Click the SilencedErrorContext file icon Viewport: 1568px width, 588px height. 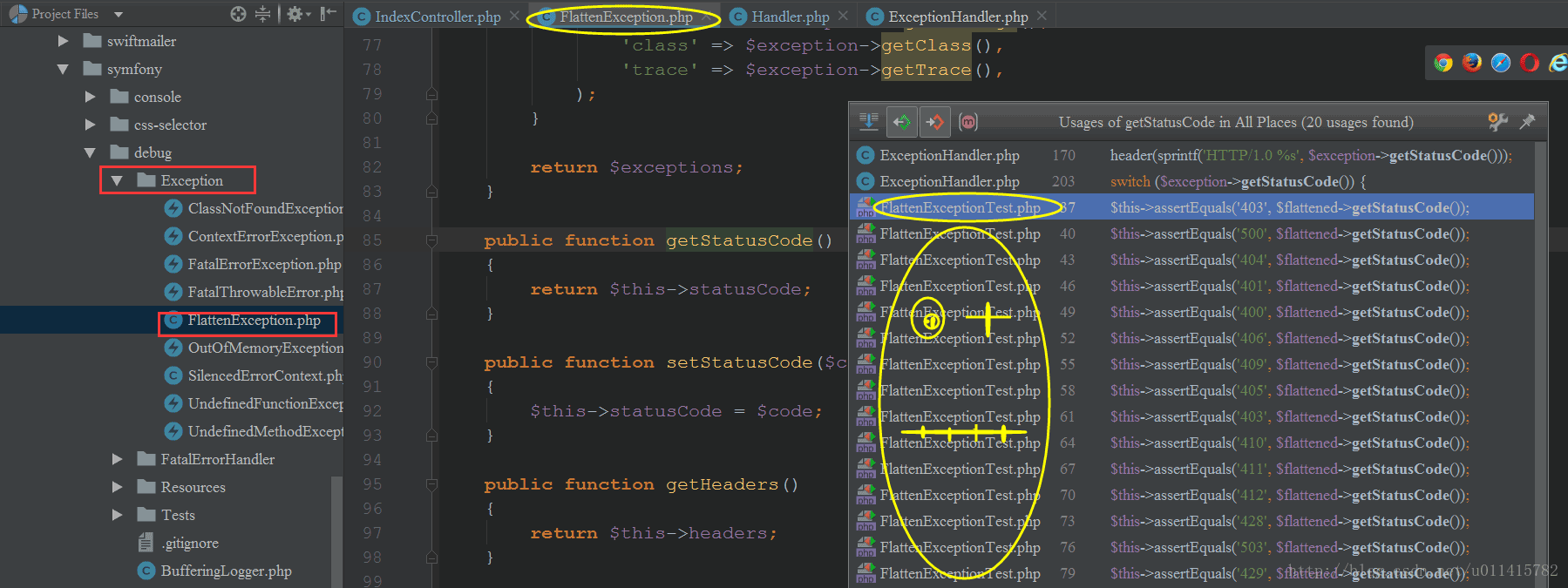[x=173, y=375]
